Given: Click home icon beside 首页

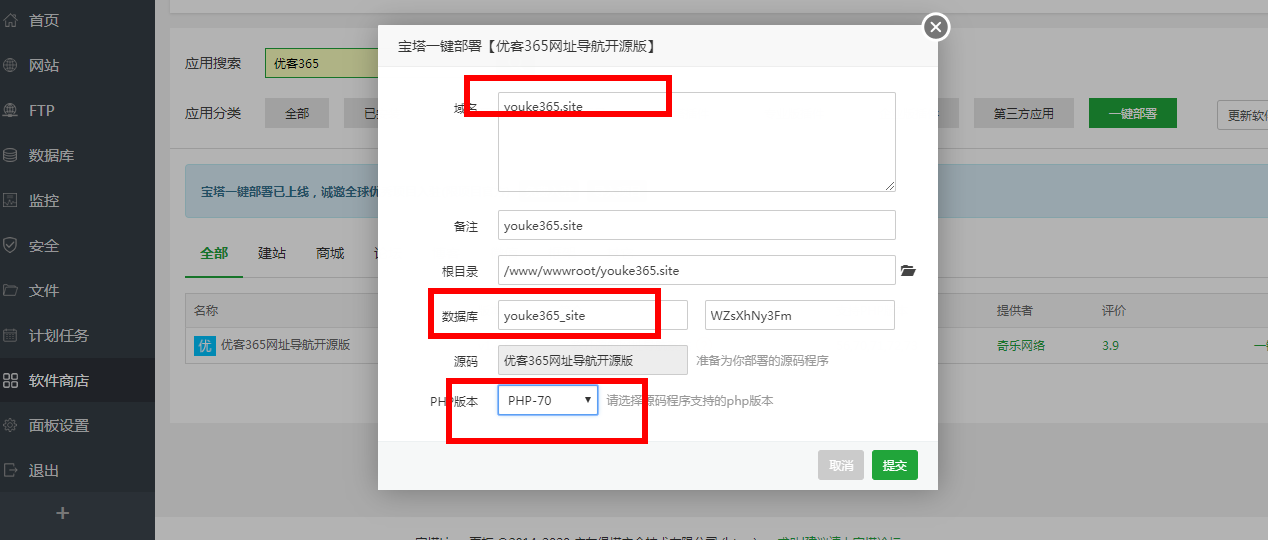Looking at the screenshot, I should (11, 20).
